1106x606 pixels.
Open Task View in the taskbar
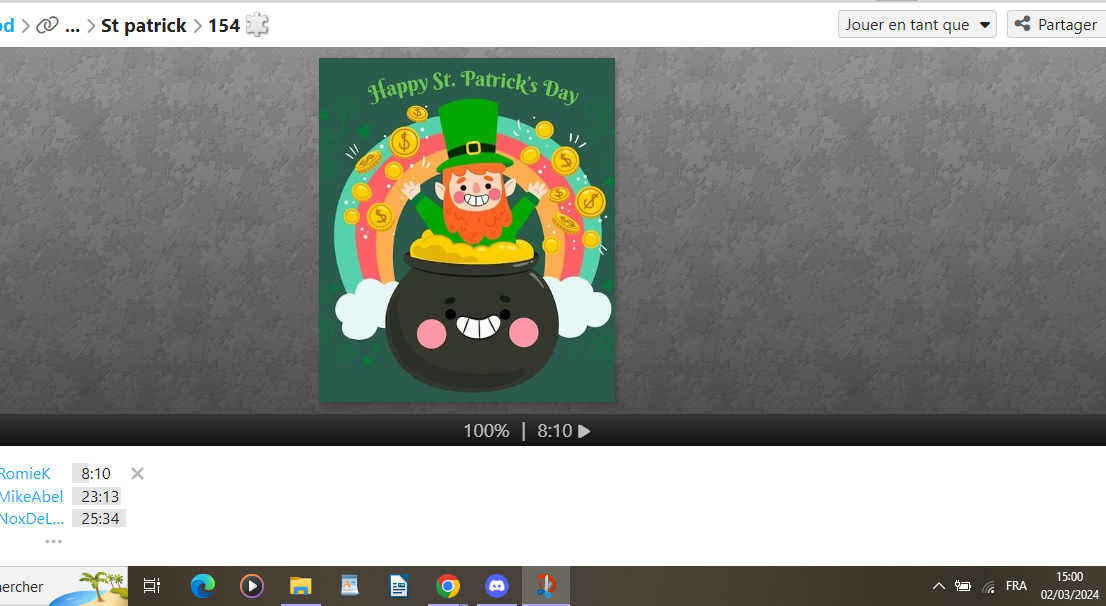152,586
